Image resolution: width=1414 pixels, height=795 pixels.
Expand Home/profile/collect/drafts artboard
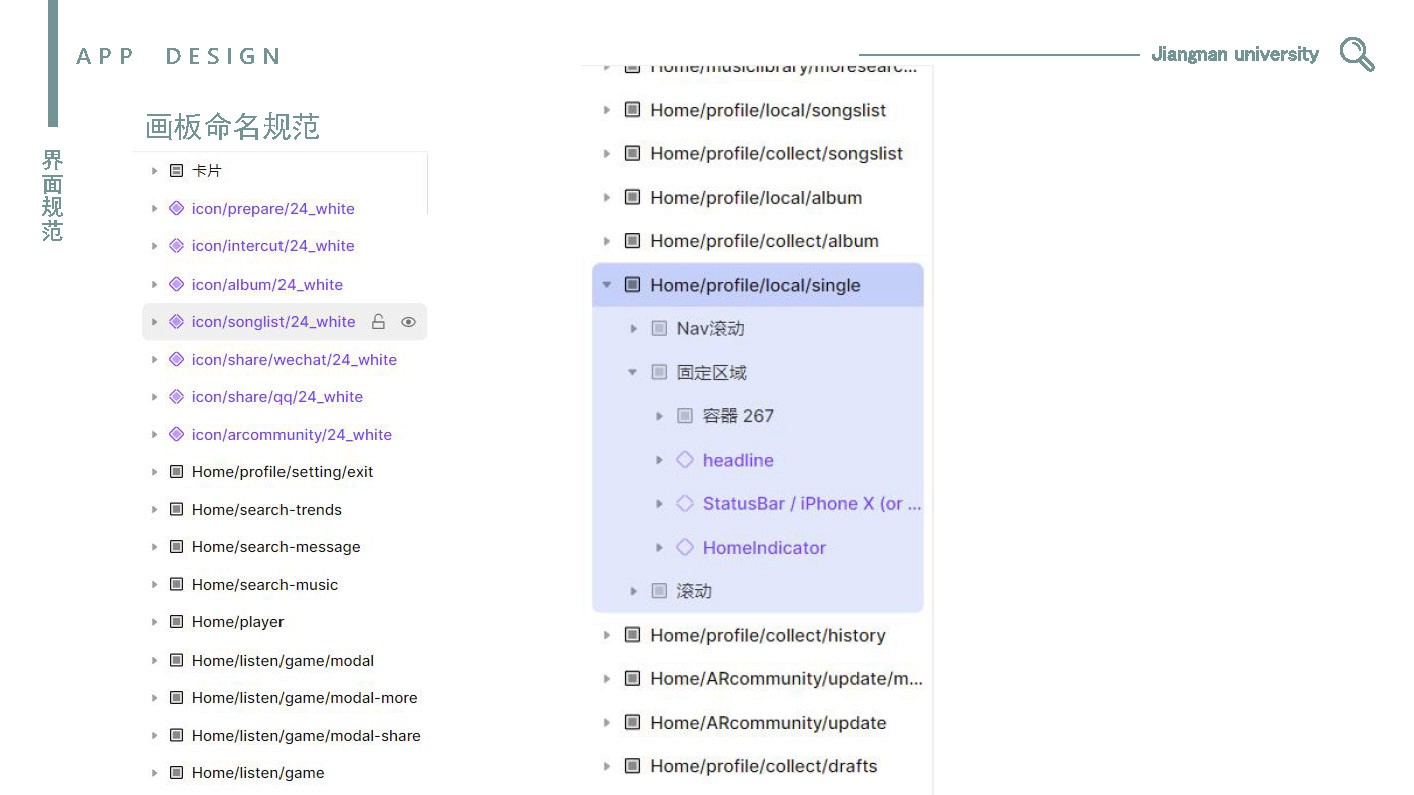(x=606, y=766)
